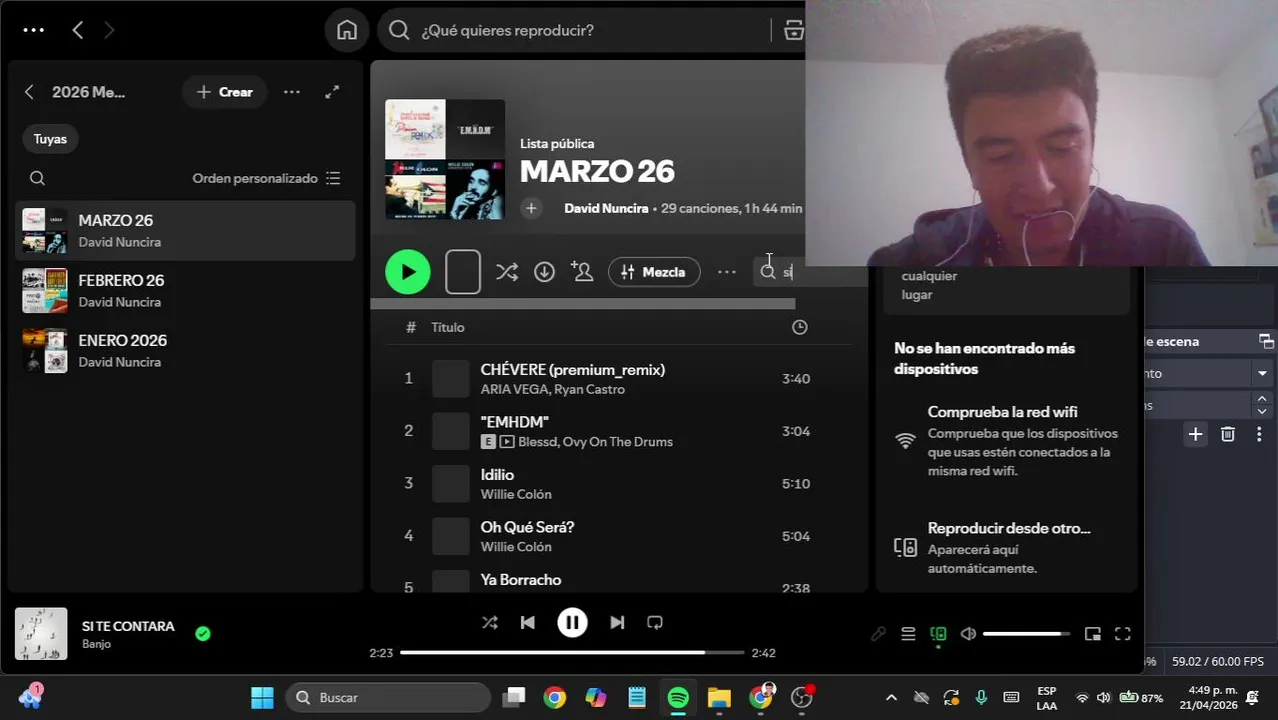This screenshot has width=1278, height=720.
Task: Seek within the song progress bar
Action: point(572,653)
